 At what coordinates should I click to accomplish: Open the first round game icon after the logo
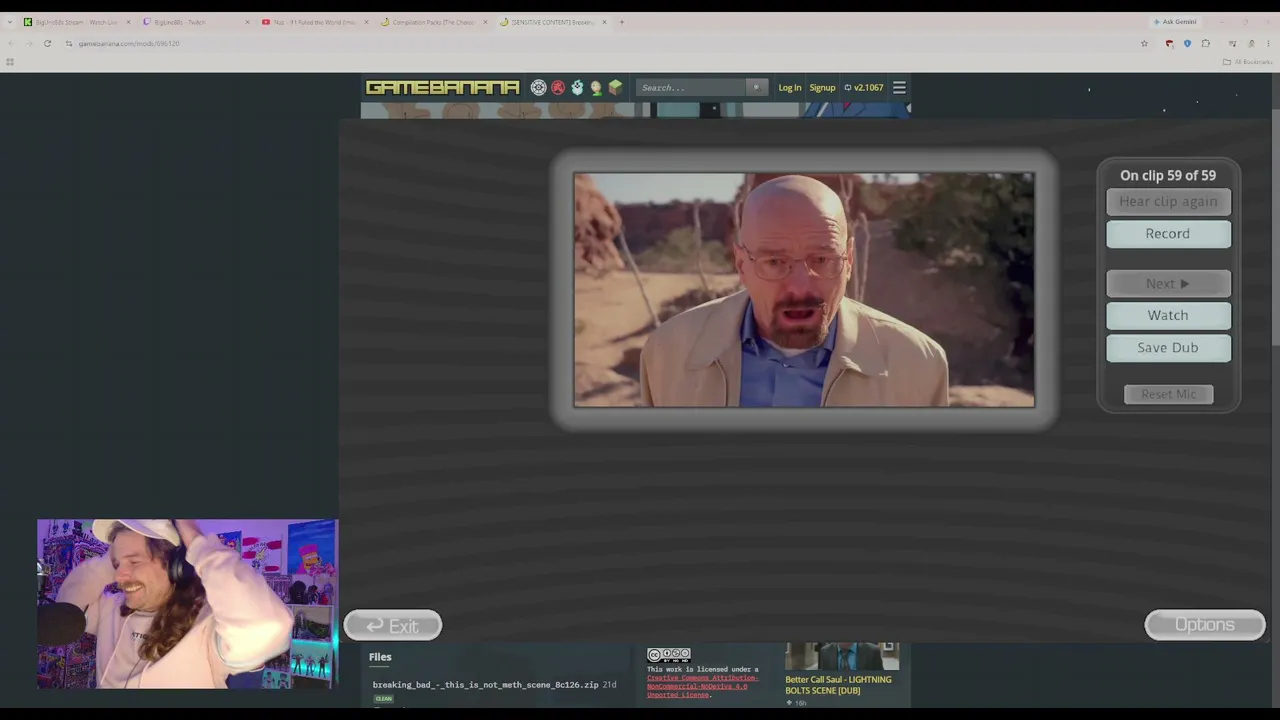coord(539,88)
